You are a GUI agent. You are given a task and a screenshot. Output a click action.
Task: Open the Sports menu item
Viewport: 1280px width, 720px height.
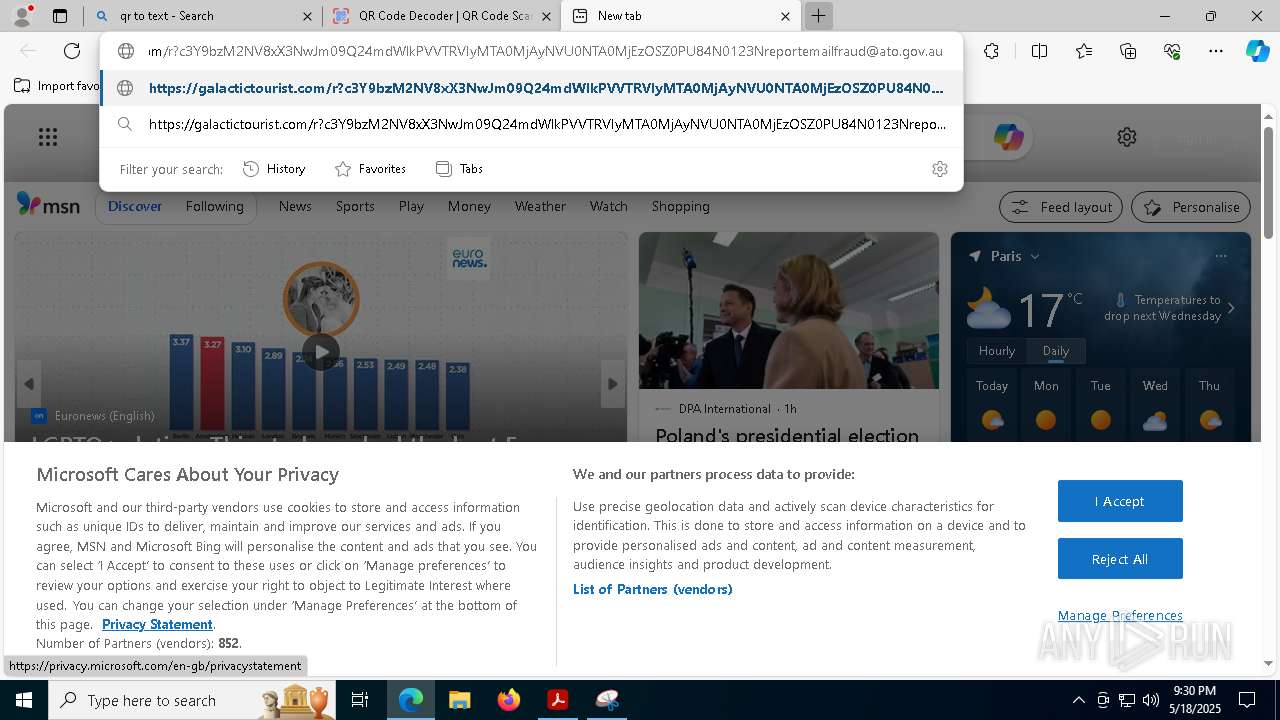pos(355,206)
